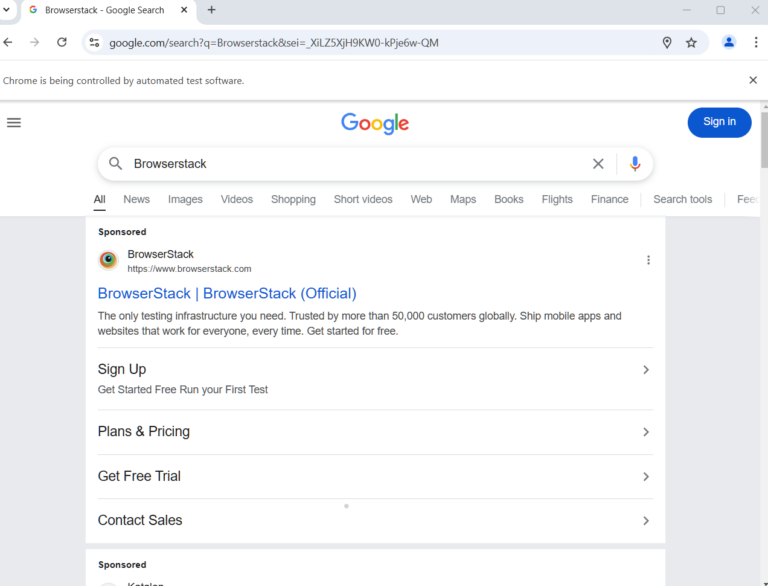Open the Chrome profile icon
768x586 pixels.
point(729,42)
